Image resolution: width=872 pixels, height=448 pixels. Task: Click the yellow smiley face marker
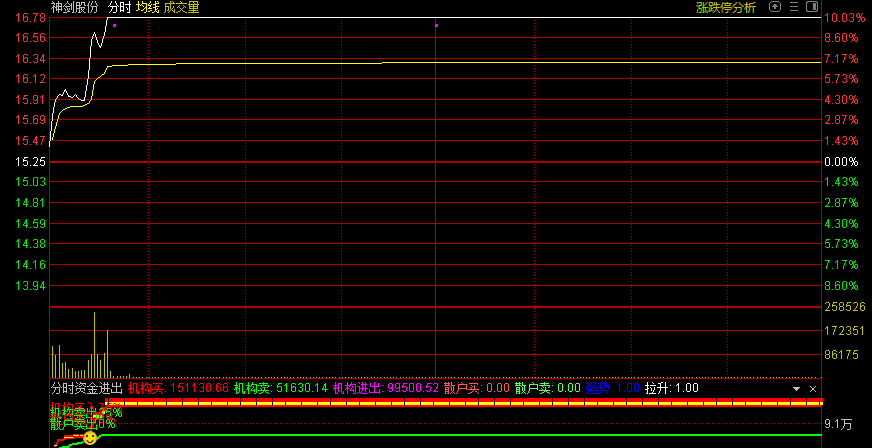[x=90, y=438]
